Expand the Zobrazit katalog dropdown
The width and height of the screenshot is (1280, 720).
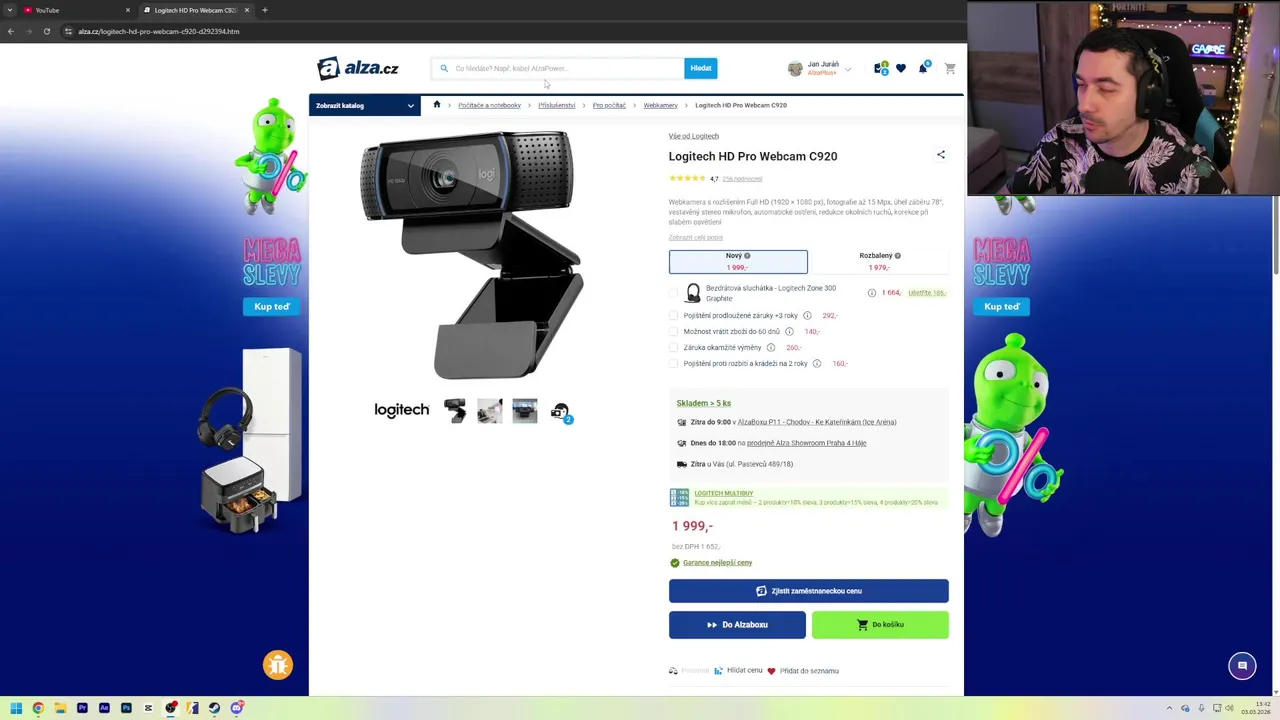pyautogui.click(x=365, y=105)
